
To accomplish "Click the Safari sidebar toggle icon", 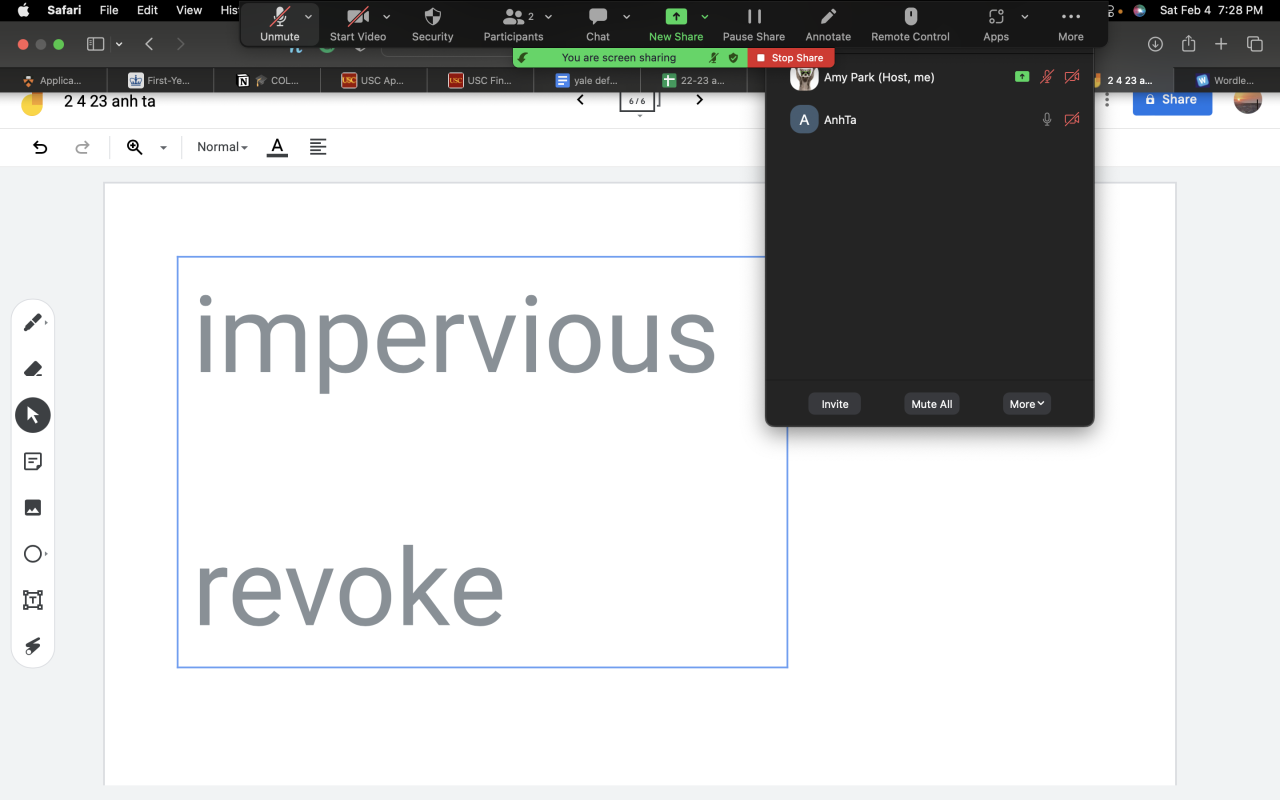I will pos(96,44).
